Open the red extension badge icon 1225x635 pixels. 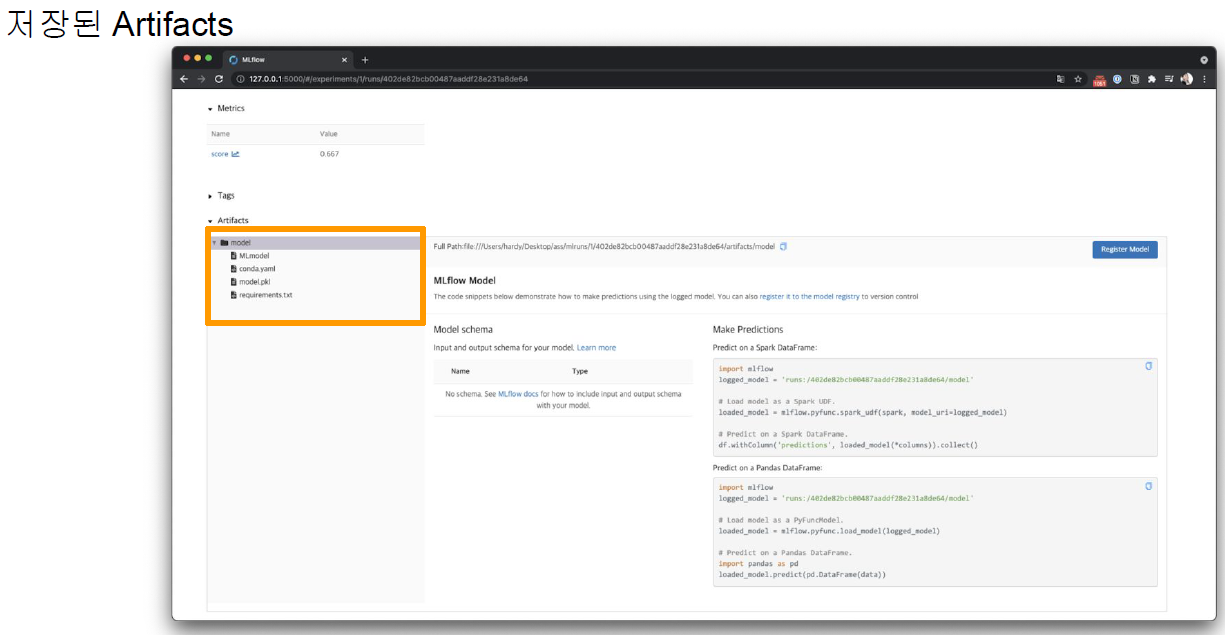[x=1099, y=79]
